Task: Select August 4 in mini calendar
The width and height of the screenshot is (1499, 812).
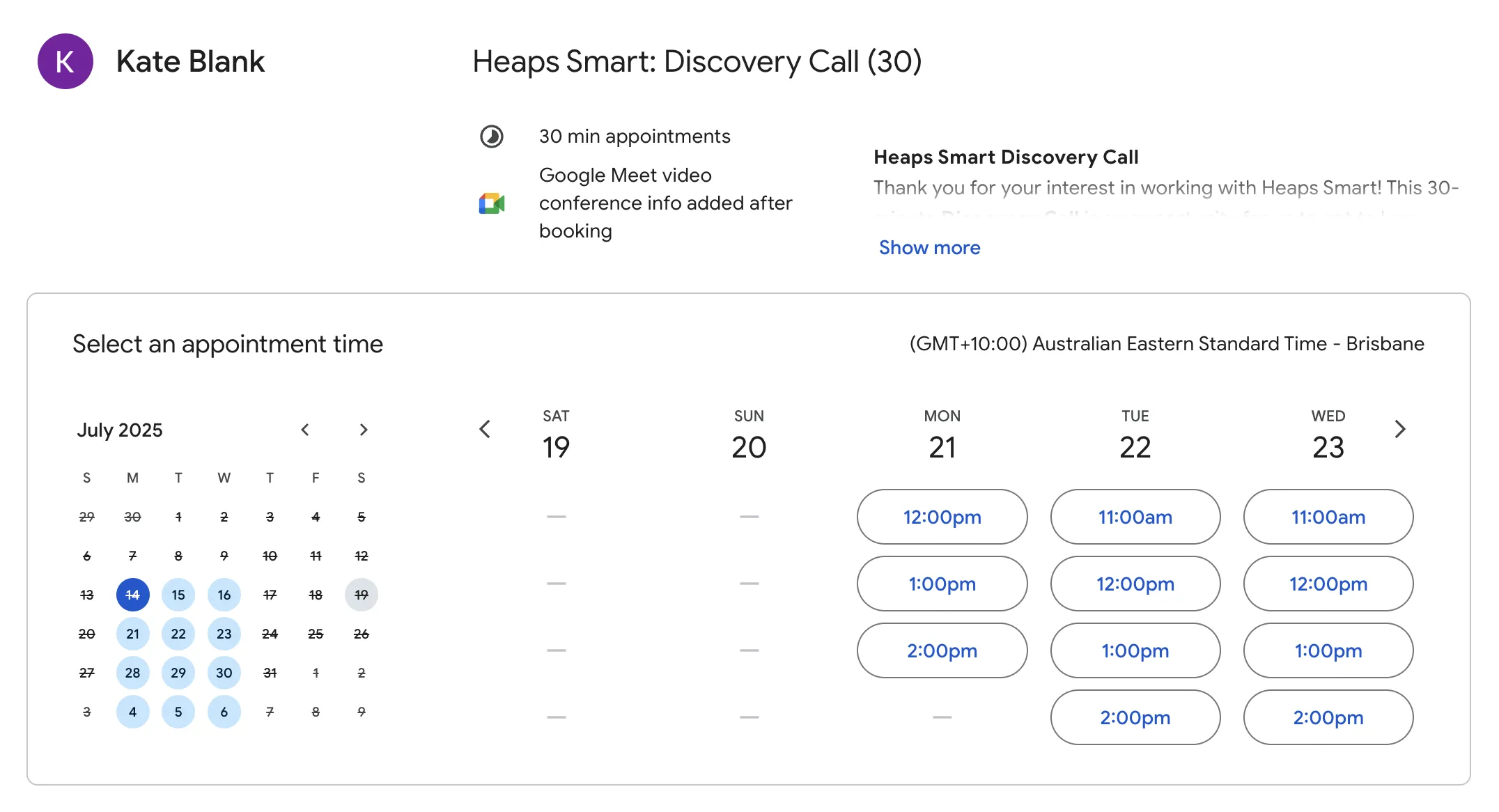Action: 132,712
